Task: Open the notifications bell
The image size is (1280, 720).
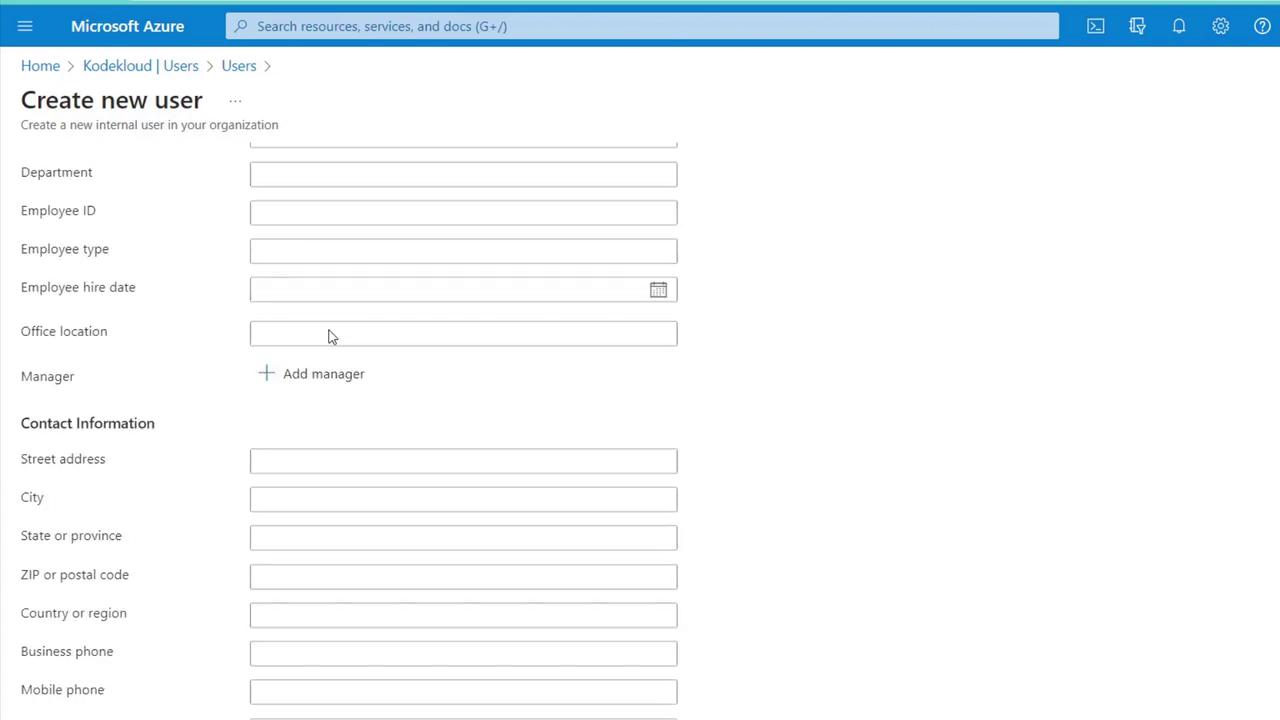Action: pos(1179,26)
